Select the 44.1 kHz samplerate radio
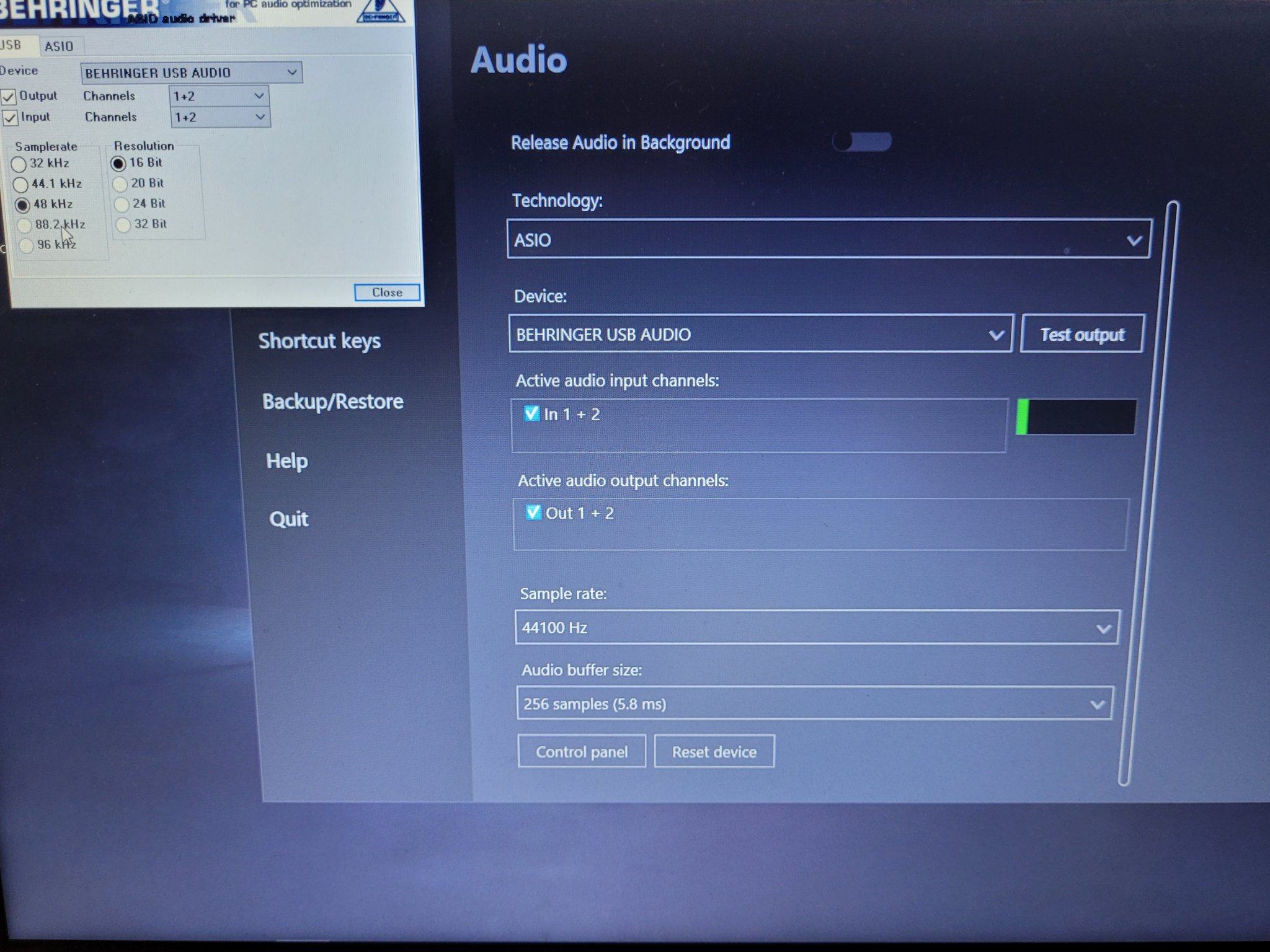This screenshot has height=952, width=1270. tap(20, 185)
